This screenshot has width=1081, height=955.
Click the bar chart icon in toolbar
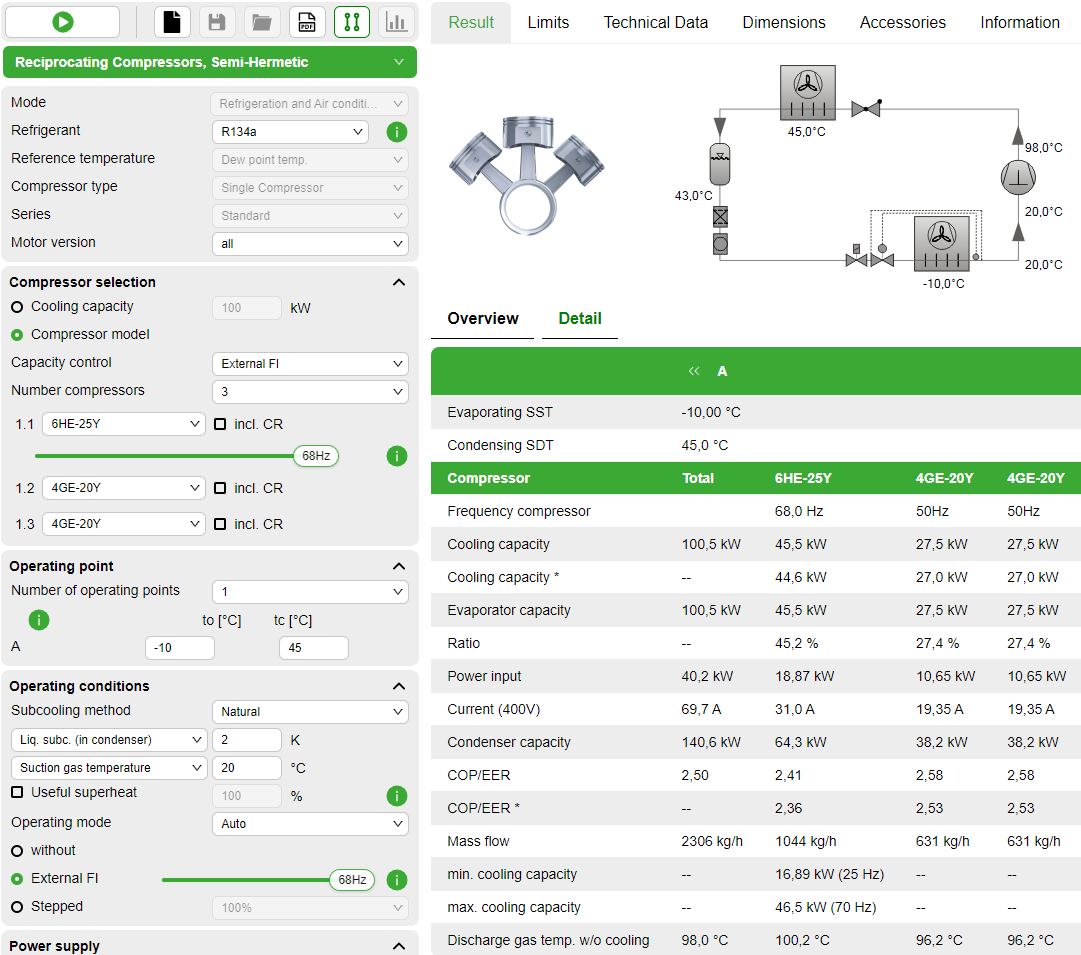point(396,22)
